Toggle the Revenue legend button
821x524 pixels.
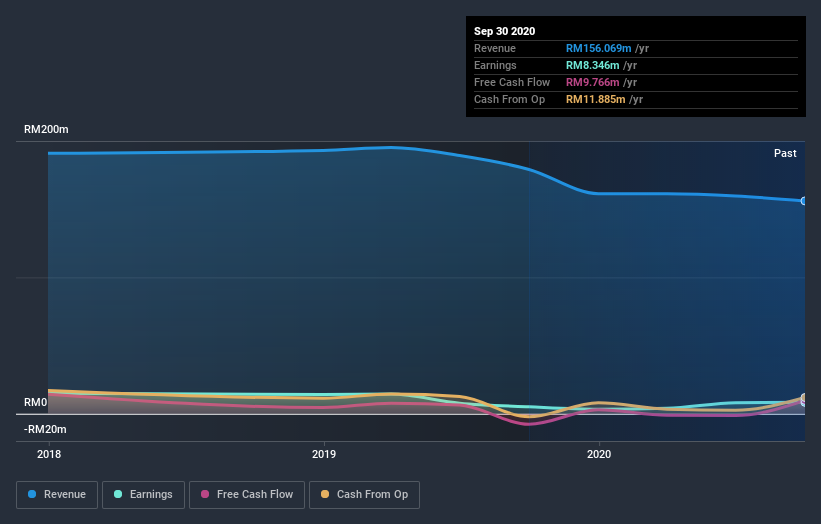click(57, 495)
